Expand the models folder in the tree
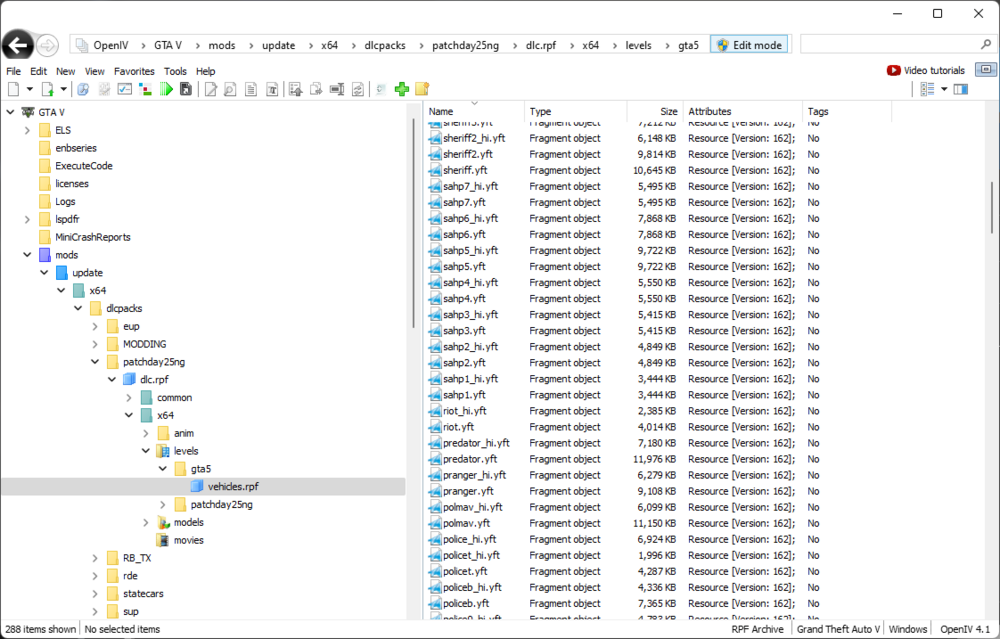Image resolution: width=1000 pixels, height=639 pixels. click(x=146, y=522)
